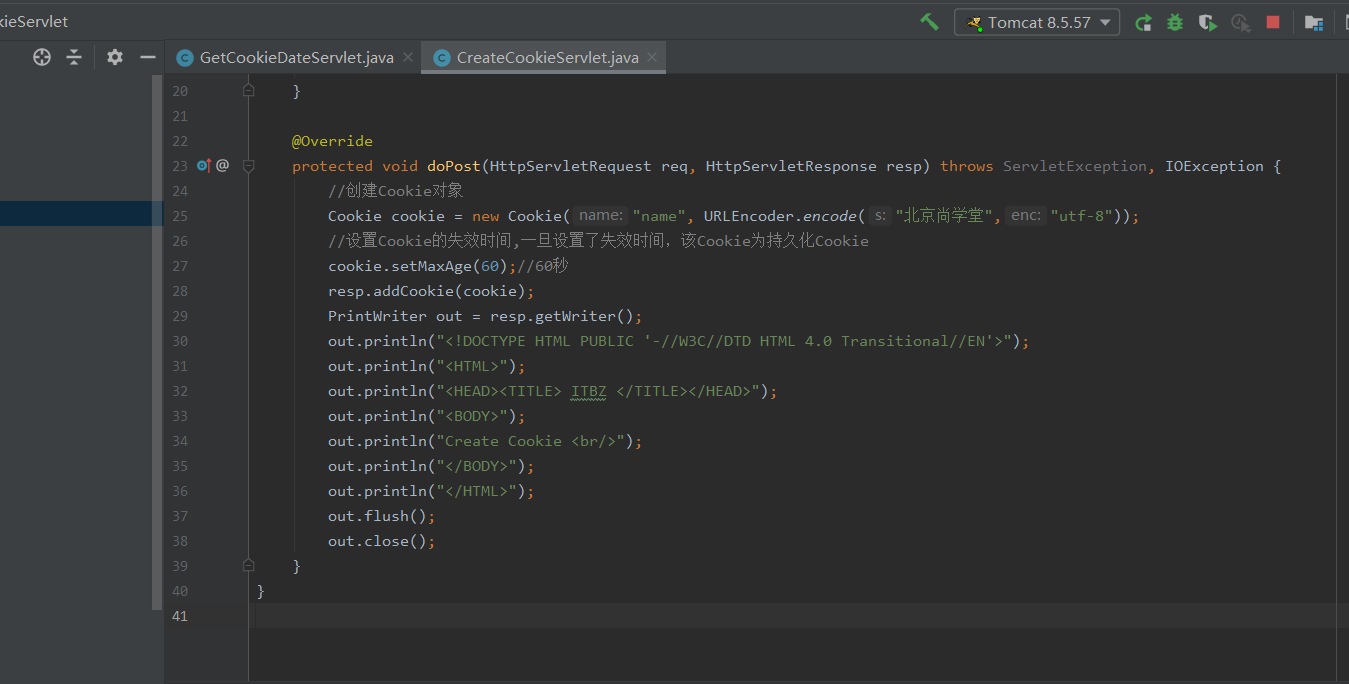The height and width of the screenshot is (684, 1349).
Task: Collapse all nodes in the project panel
Action: (74, 57)
